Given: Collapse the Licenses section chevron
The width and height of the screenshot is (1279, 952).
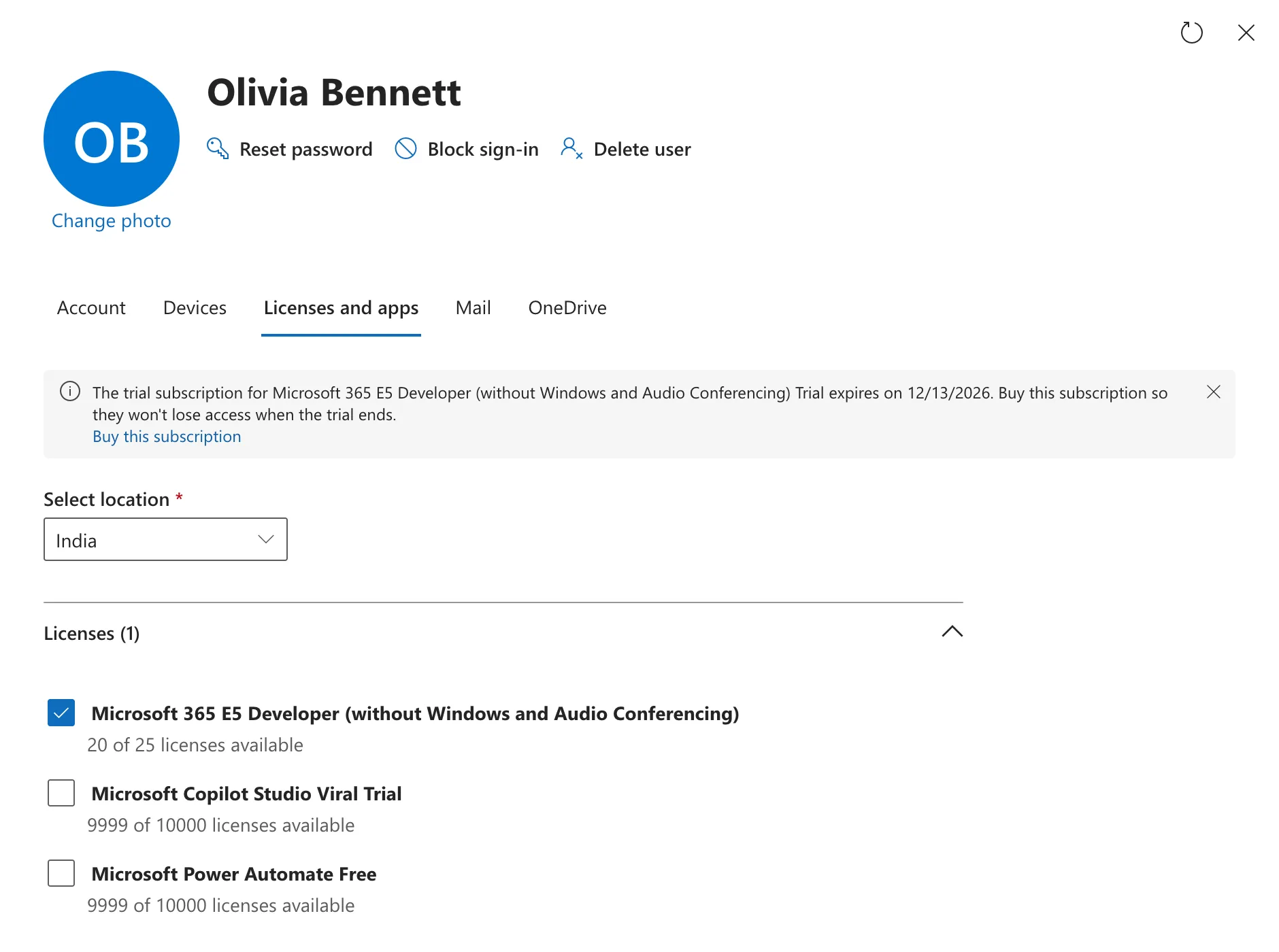Looking at the screenshot, I should [952, 632].
